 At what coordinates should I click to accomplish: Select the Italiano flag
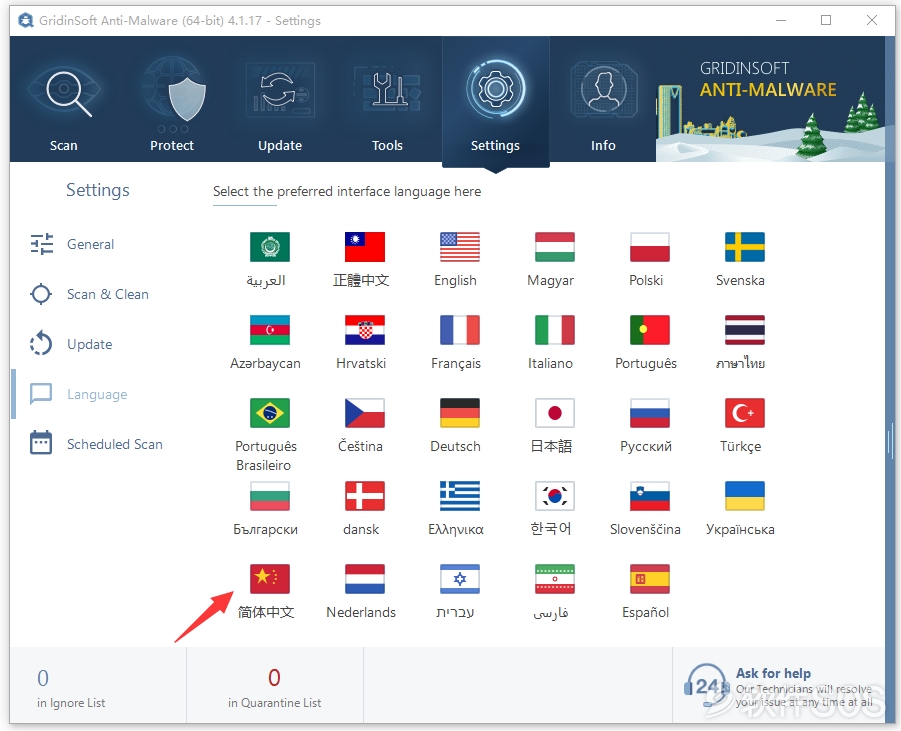coord(555,330)
